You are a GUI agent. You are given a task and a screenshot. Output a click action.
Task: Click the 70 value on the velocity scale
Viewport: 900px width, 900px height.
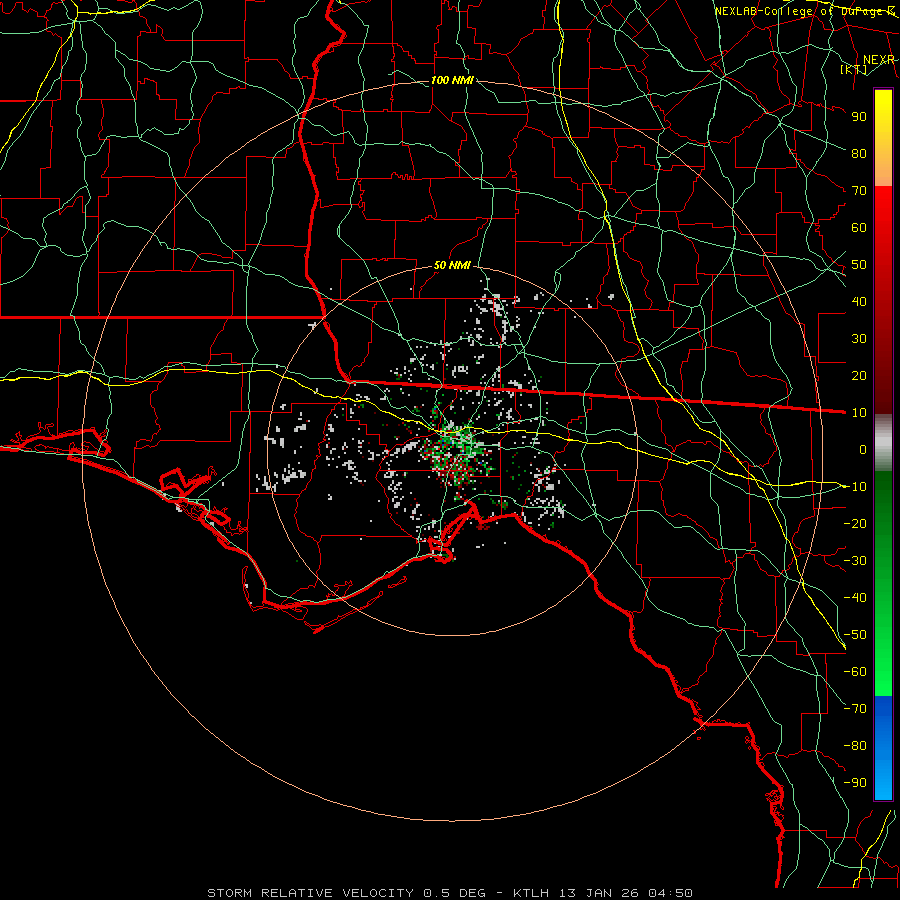point(859,191)
